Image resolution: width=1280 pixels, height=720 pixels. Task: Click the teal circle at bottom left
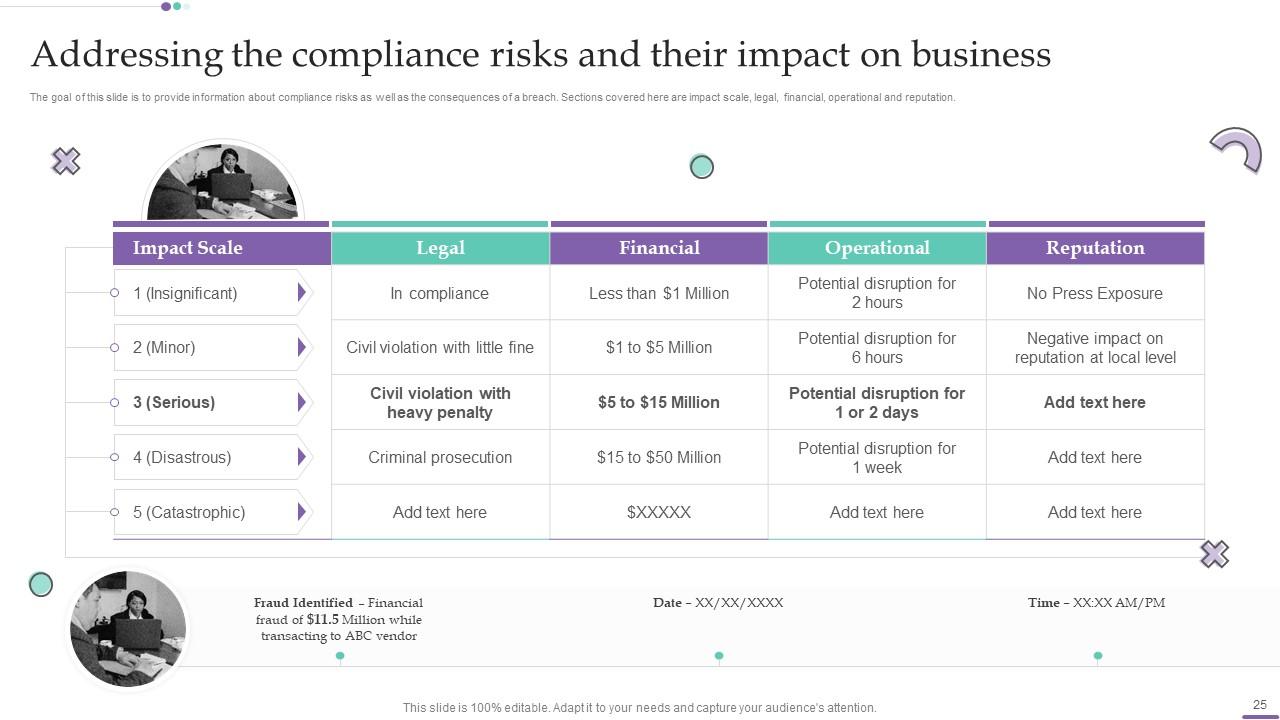tap(41, 584)
